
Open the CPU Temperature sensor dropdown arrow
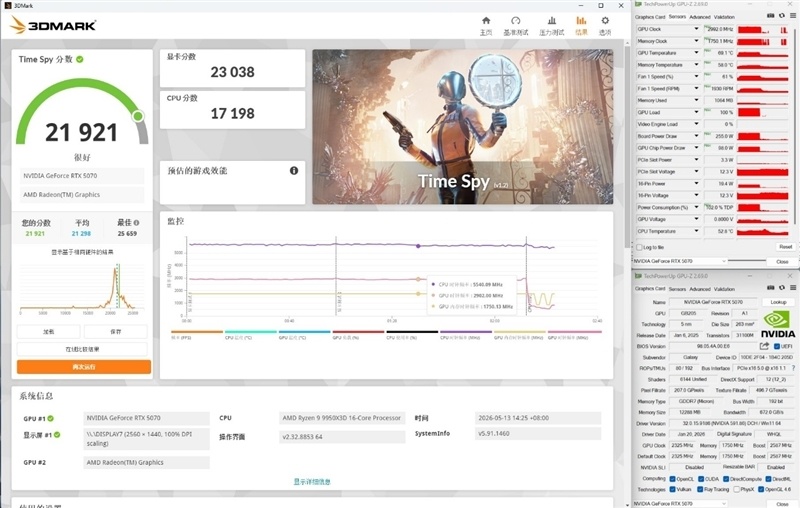tap(696, 232)
